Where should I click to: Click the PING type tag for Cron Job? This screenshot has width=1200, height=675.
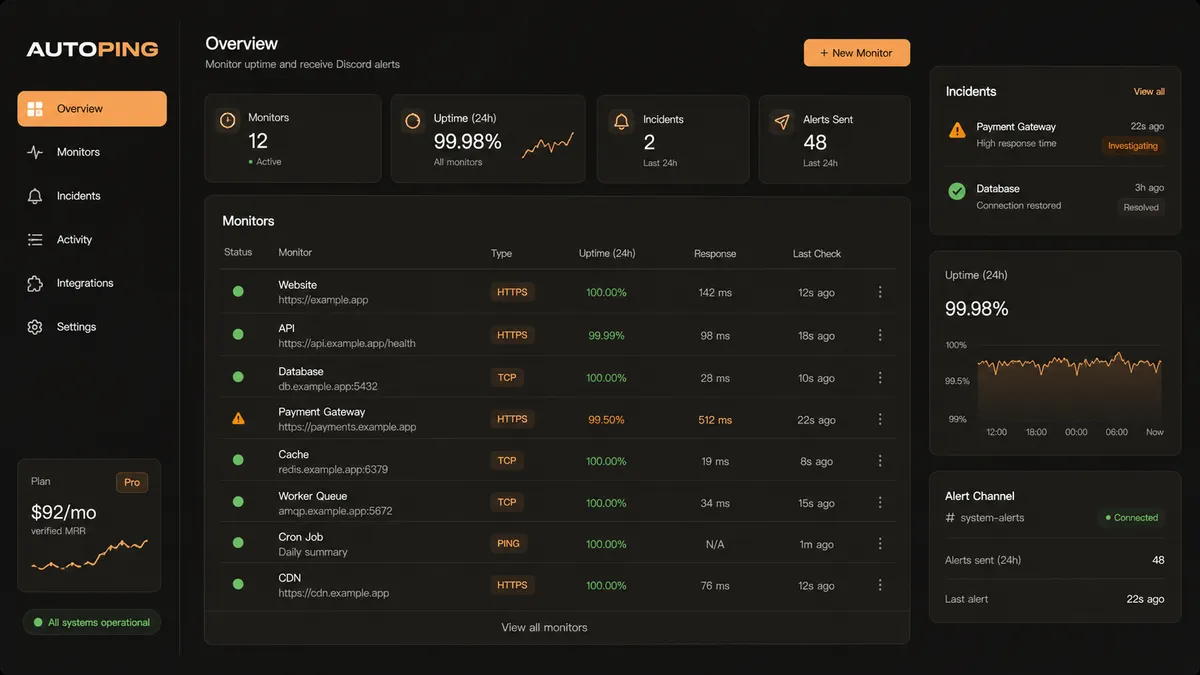tap(508, 544)
